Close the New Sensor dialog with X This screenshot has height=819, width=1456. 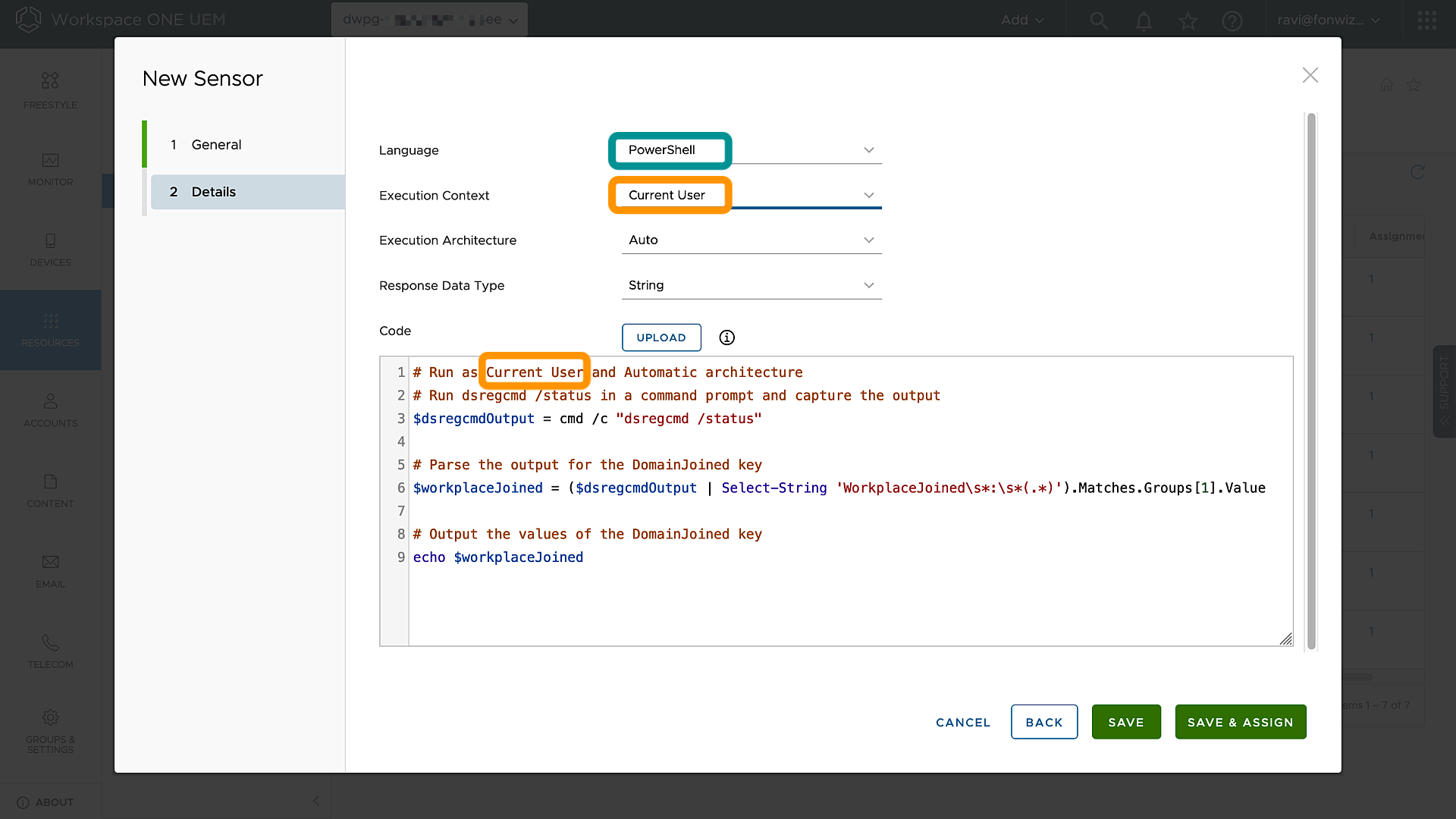point(1310,75)
